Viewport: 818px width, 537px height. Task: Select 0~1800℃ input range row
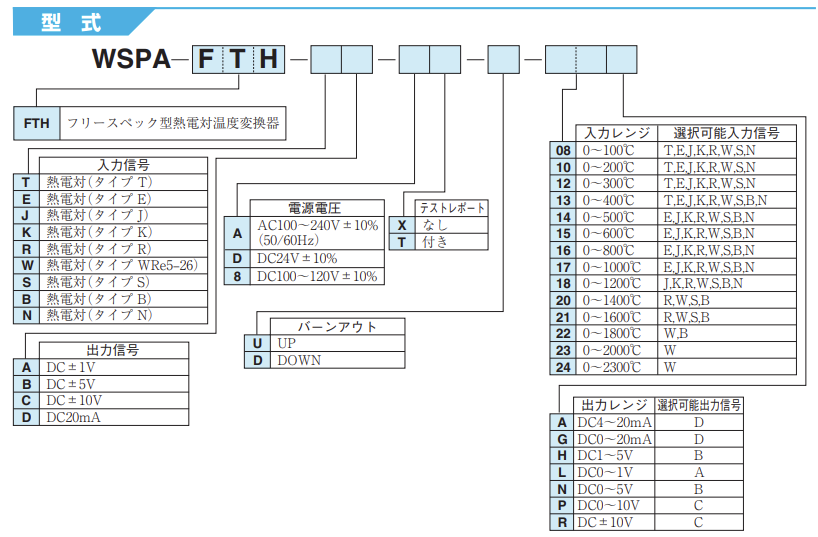(x=673, y=333)
